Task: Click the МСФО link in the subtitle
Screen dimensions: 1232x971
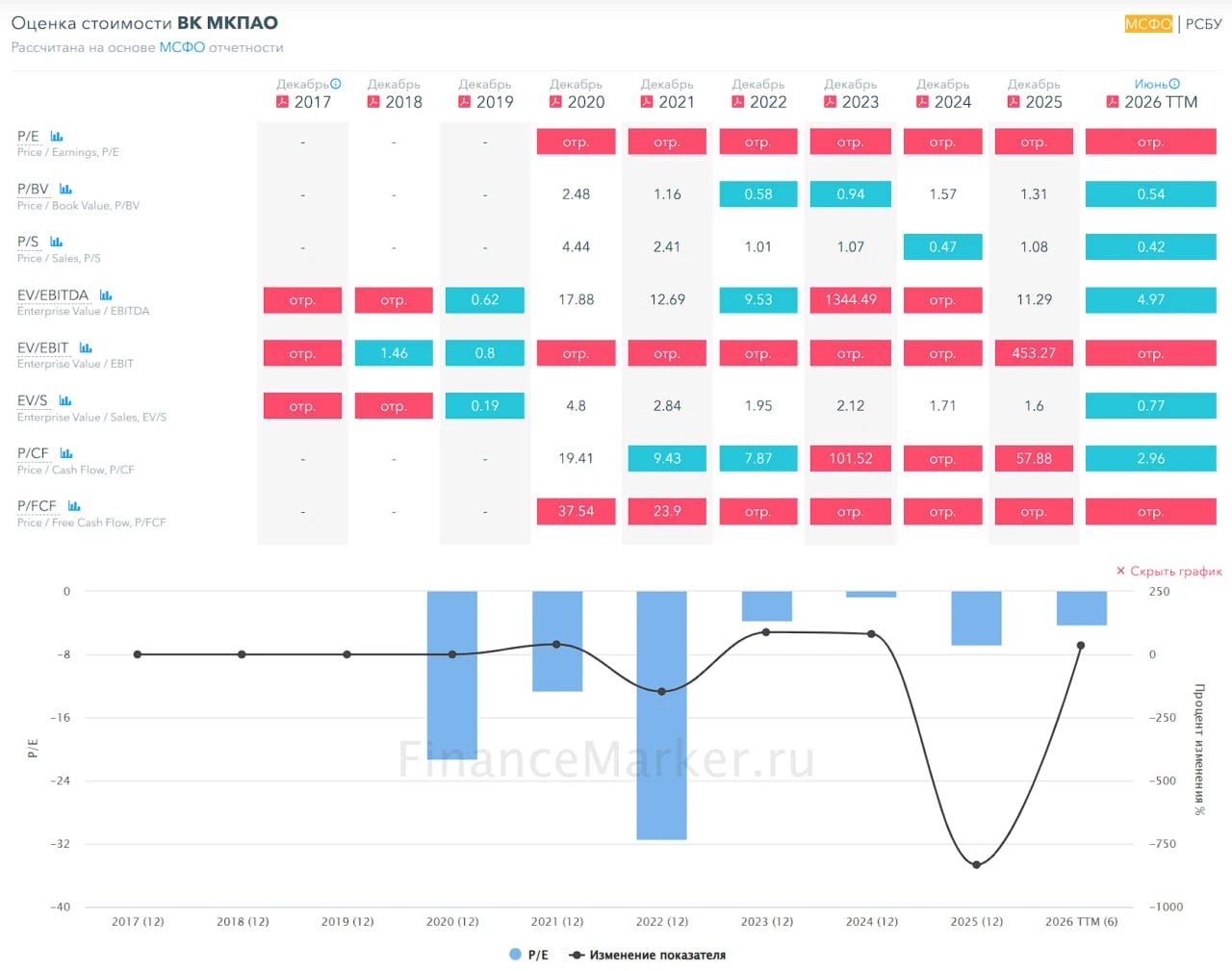Action: tap(182, 47)
